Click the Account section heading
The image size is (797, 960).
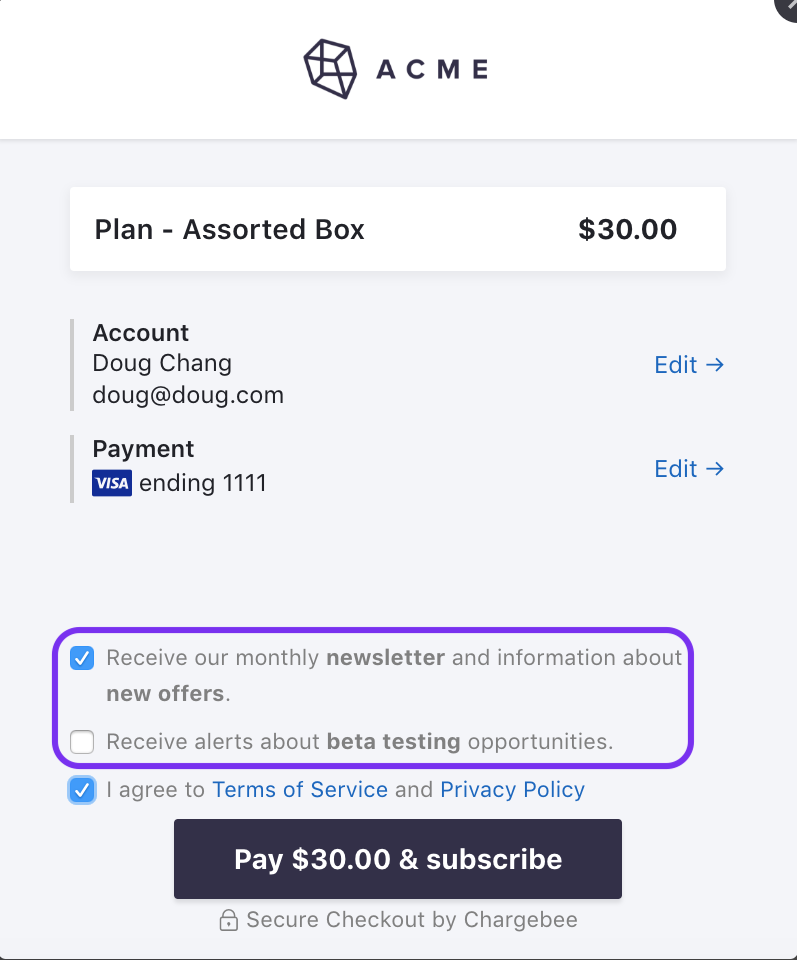(x=141, y=333)
